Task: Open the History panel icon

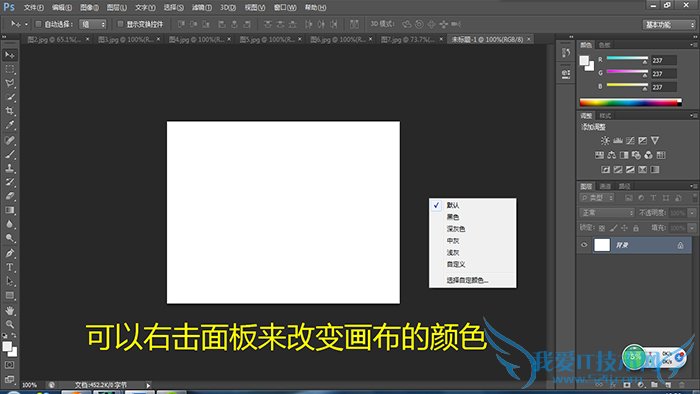Action: [566, 53]
